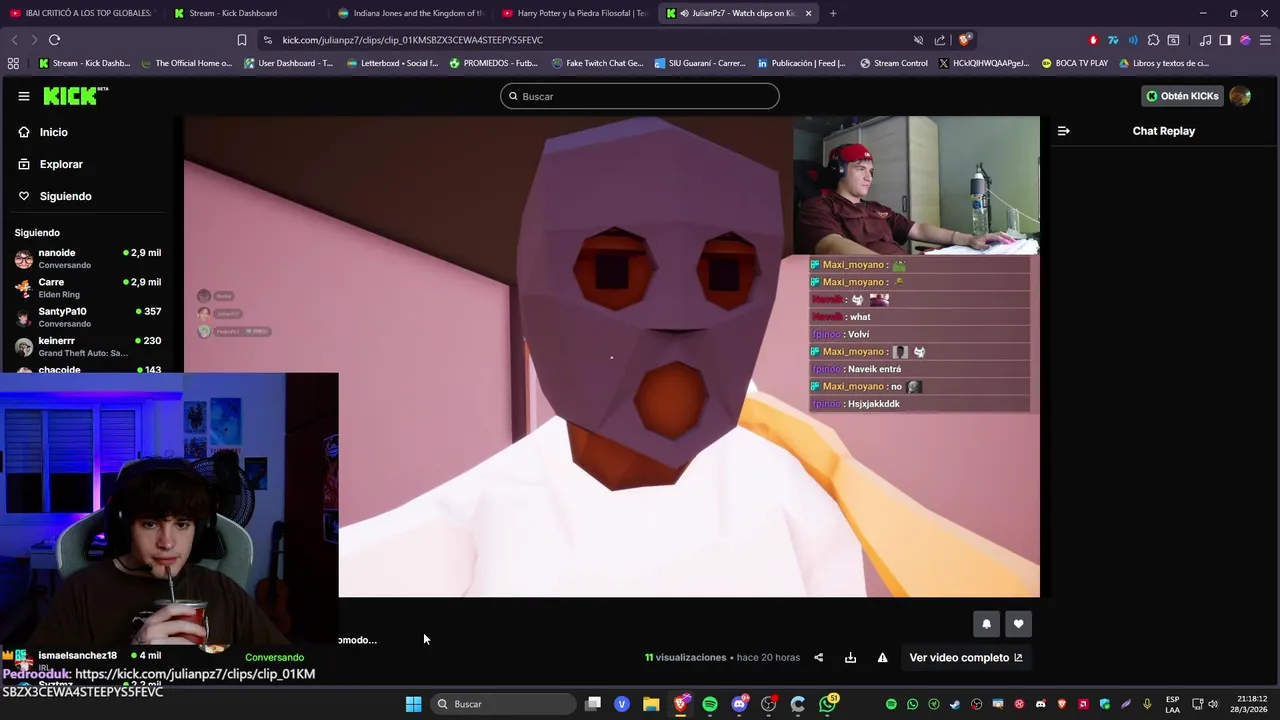Open the Kick hamburger menu
This screenshot has height=720, width=1280.
24,96
